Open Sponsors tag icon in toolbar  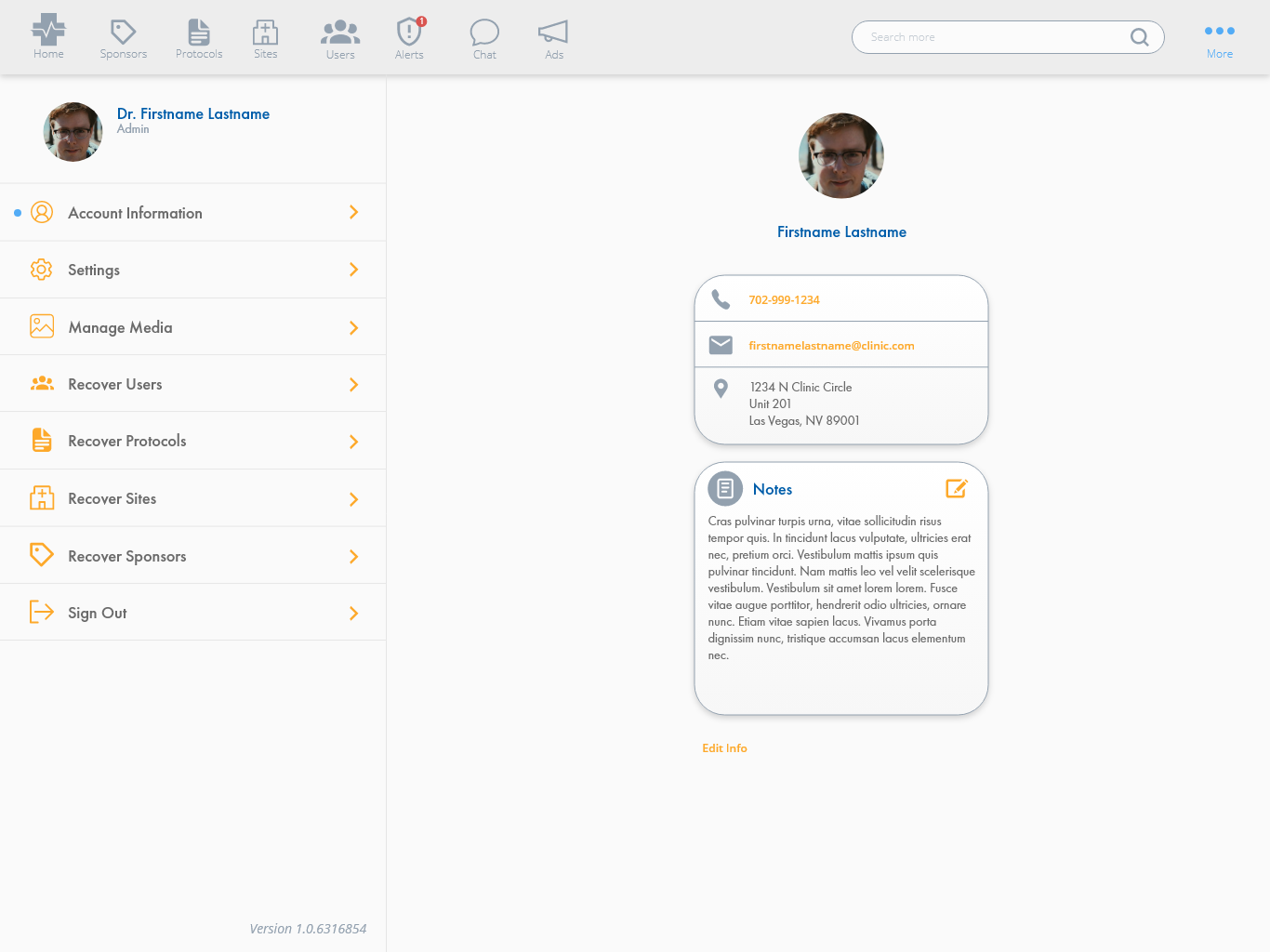(124, 33)
